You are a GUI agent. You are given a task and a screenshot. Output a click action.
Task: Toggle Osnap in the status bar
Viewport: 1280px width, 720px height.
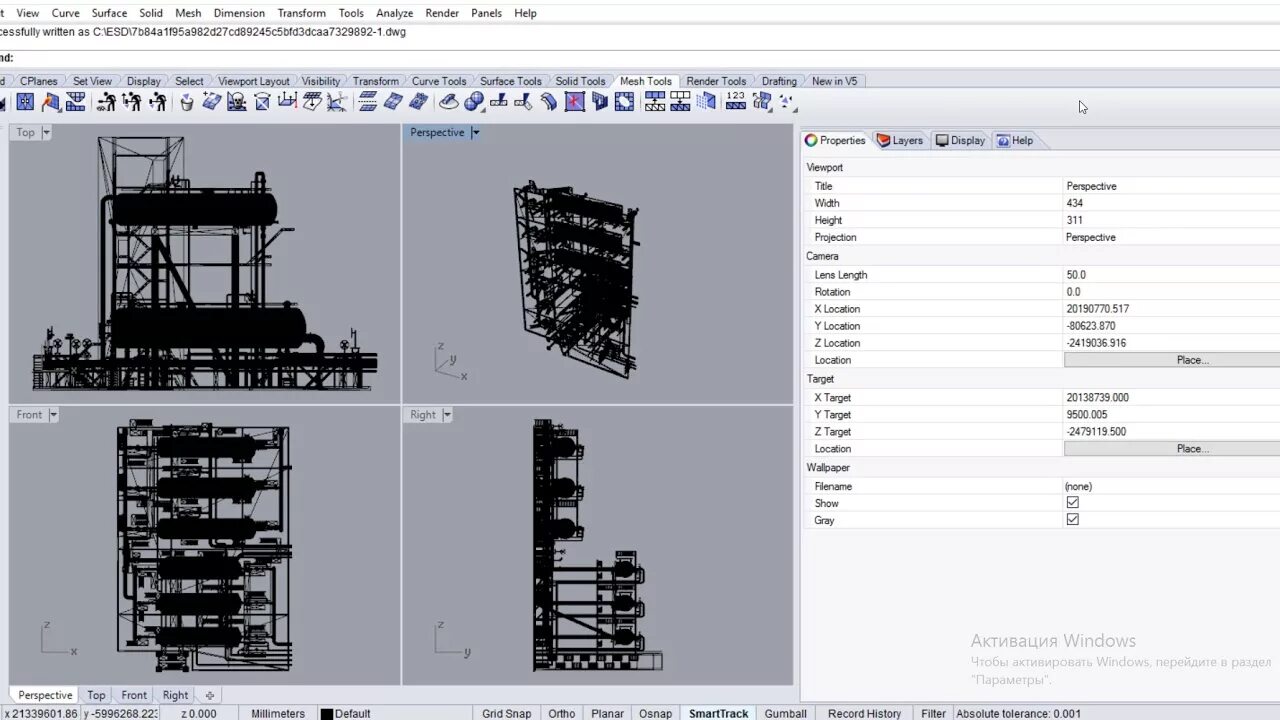point(656,713)
